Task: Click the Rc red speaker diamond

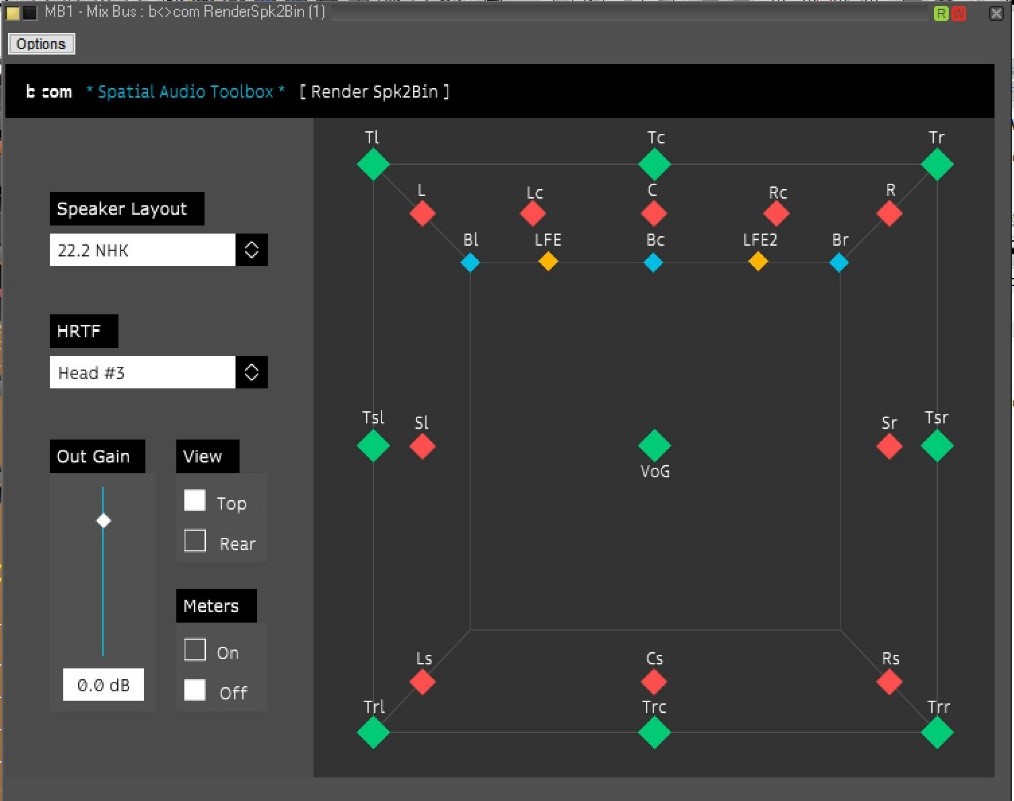Action: (x=776, y=213)
